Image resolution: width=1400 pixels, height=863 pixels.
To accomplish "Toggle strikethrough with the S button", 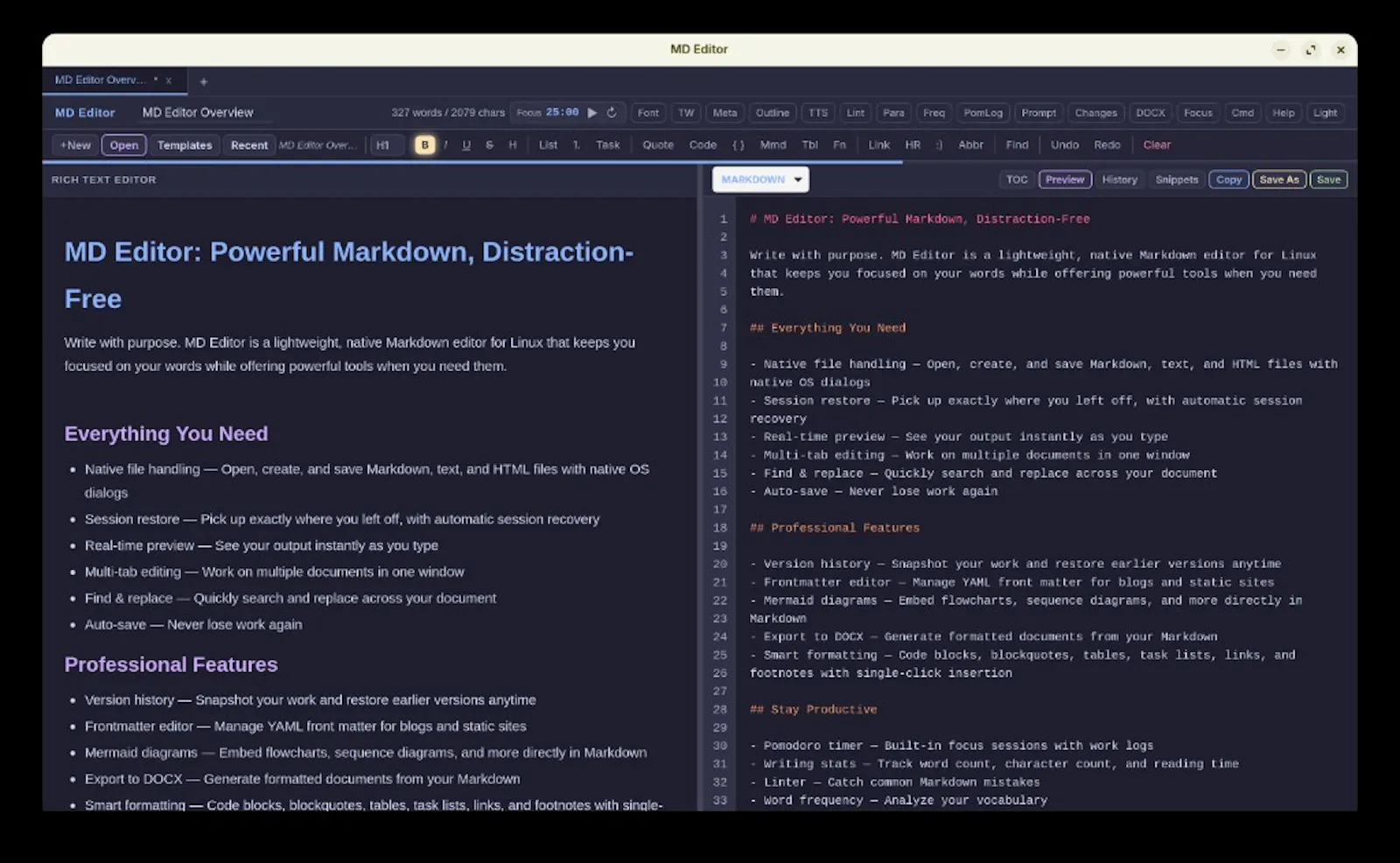I will (489, 145).
